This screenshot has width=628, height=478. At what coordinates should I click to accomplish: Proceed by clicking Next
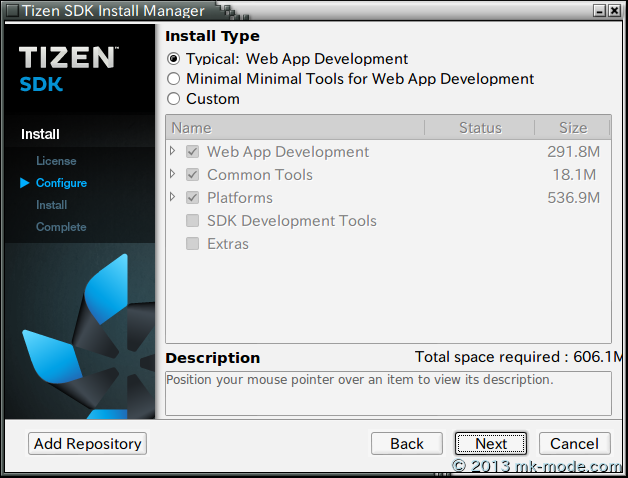tap(491, 443)
